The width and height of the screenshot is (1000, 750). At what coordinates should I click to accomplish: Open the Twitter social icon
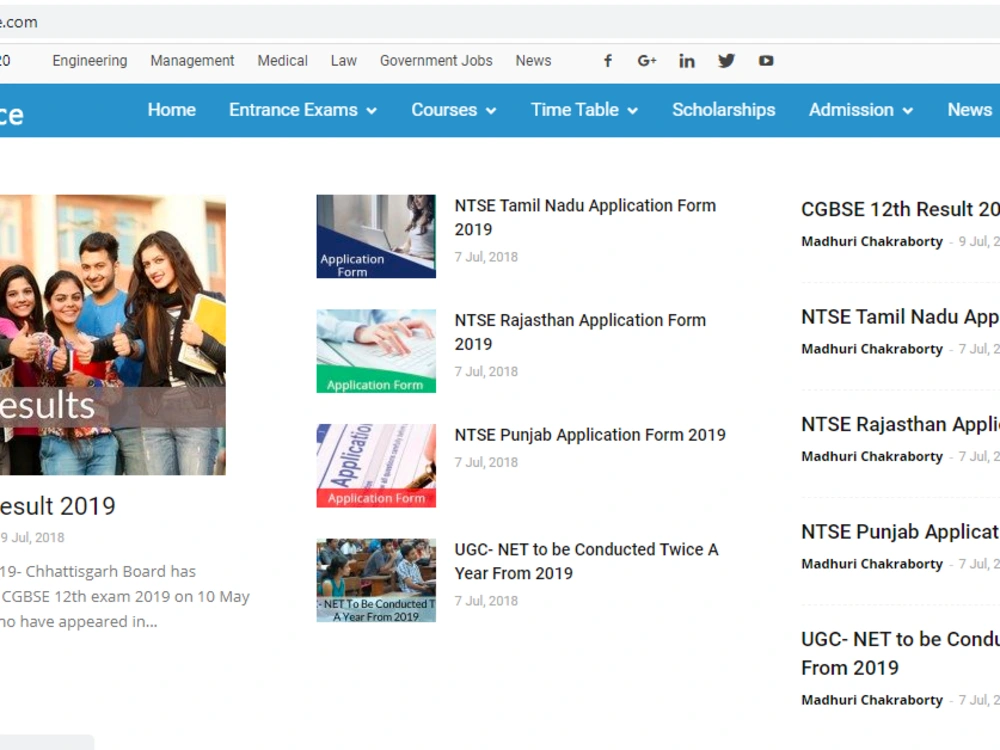coord(726,61)
